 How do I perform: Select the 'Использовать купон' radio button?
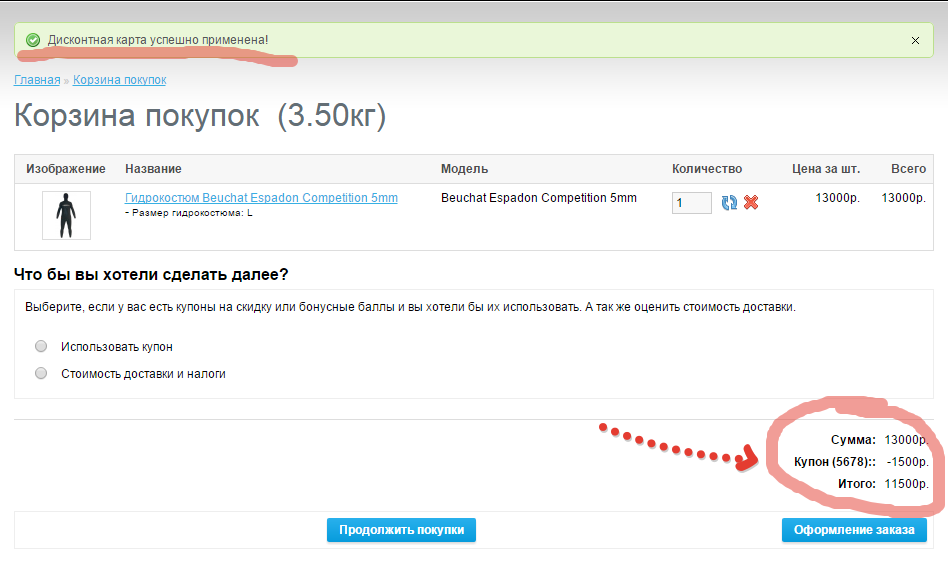(x=41, y=346)
